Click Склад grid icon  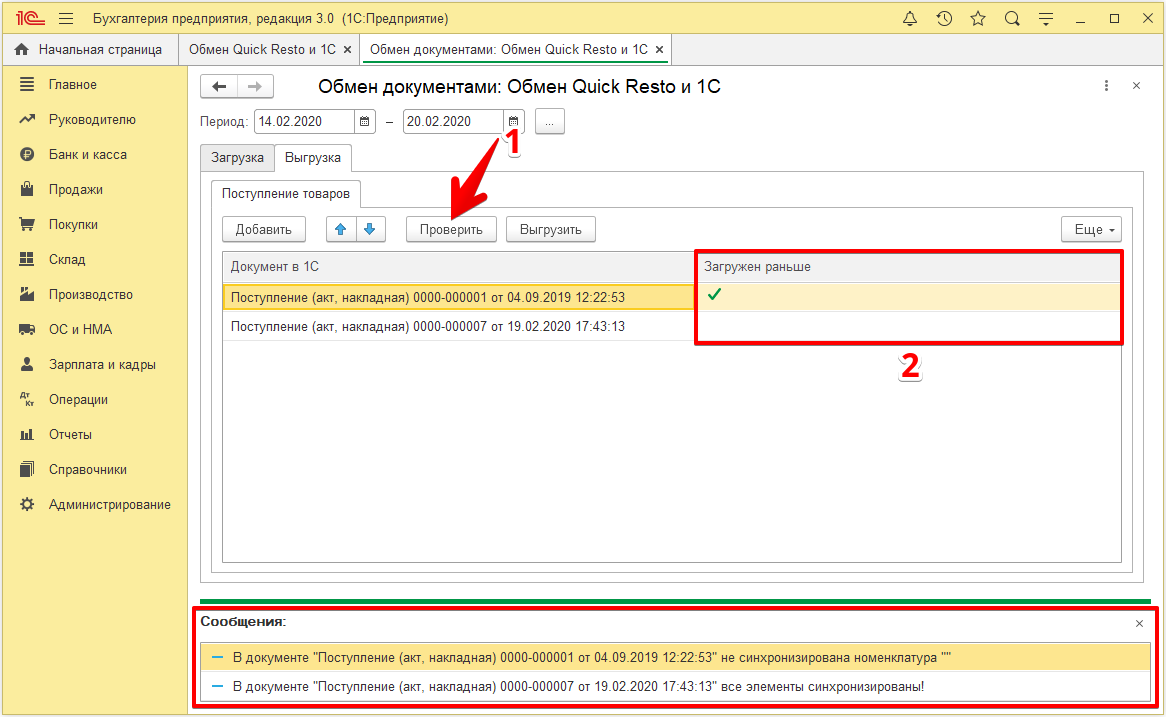click(27, 259)
